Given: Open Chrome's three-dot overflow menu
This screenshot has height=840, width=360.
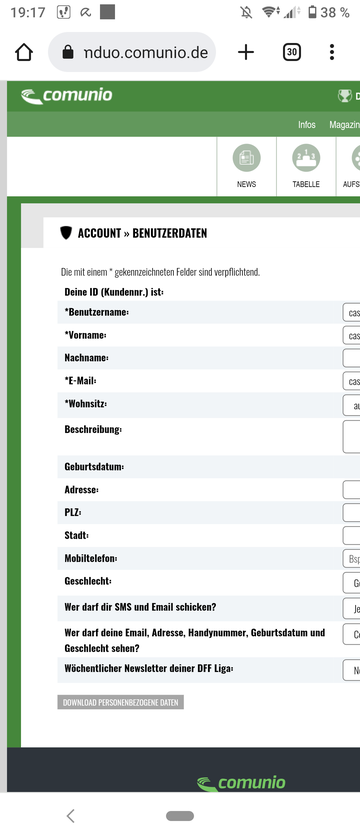Looking at the screenshot, I should (x=332, y=52).
